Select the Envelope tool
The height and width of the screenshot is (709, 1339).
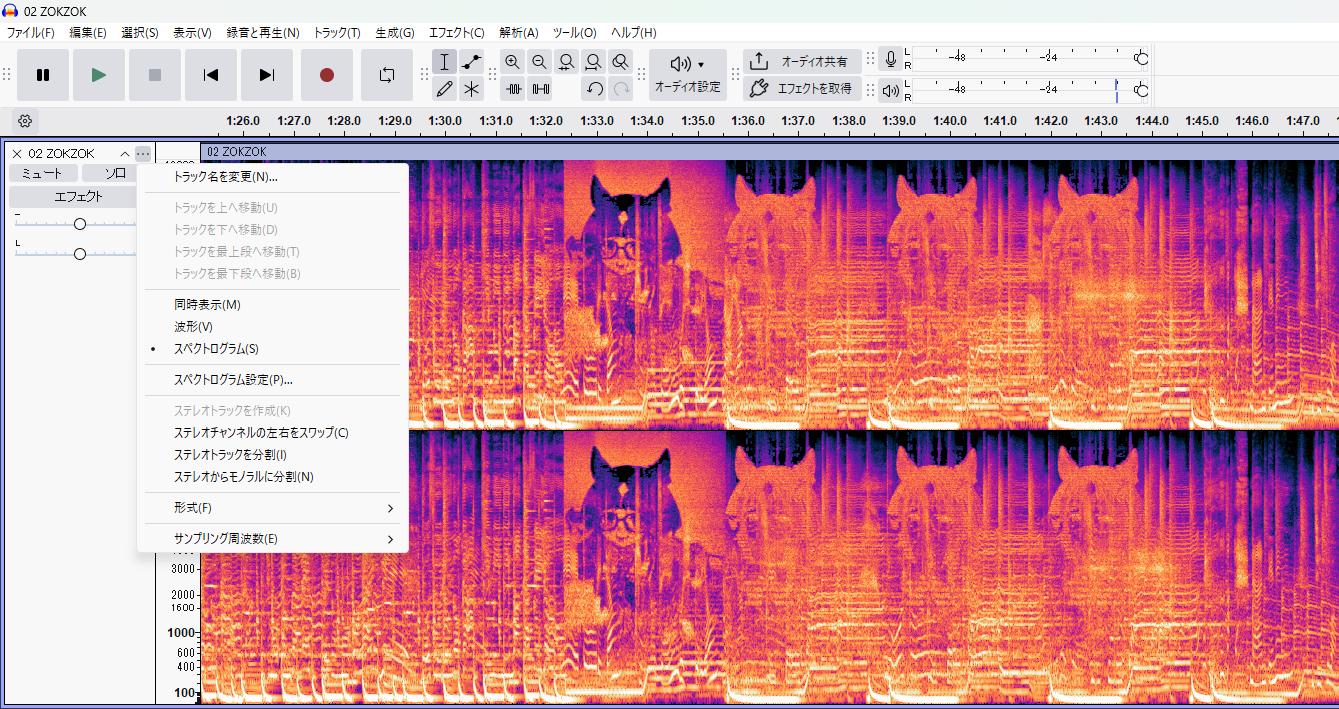pos(472,62)
